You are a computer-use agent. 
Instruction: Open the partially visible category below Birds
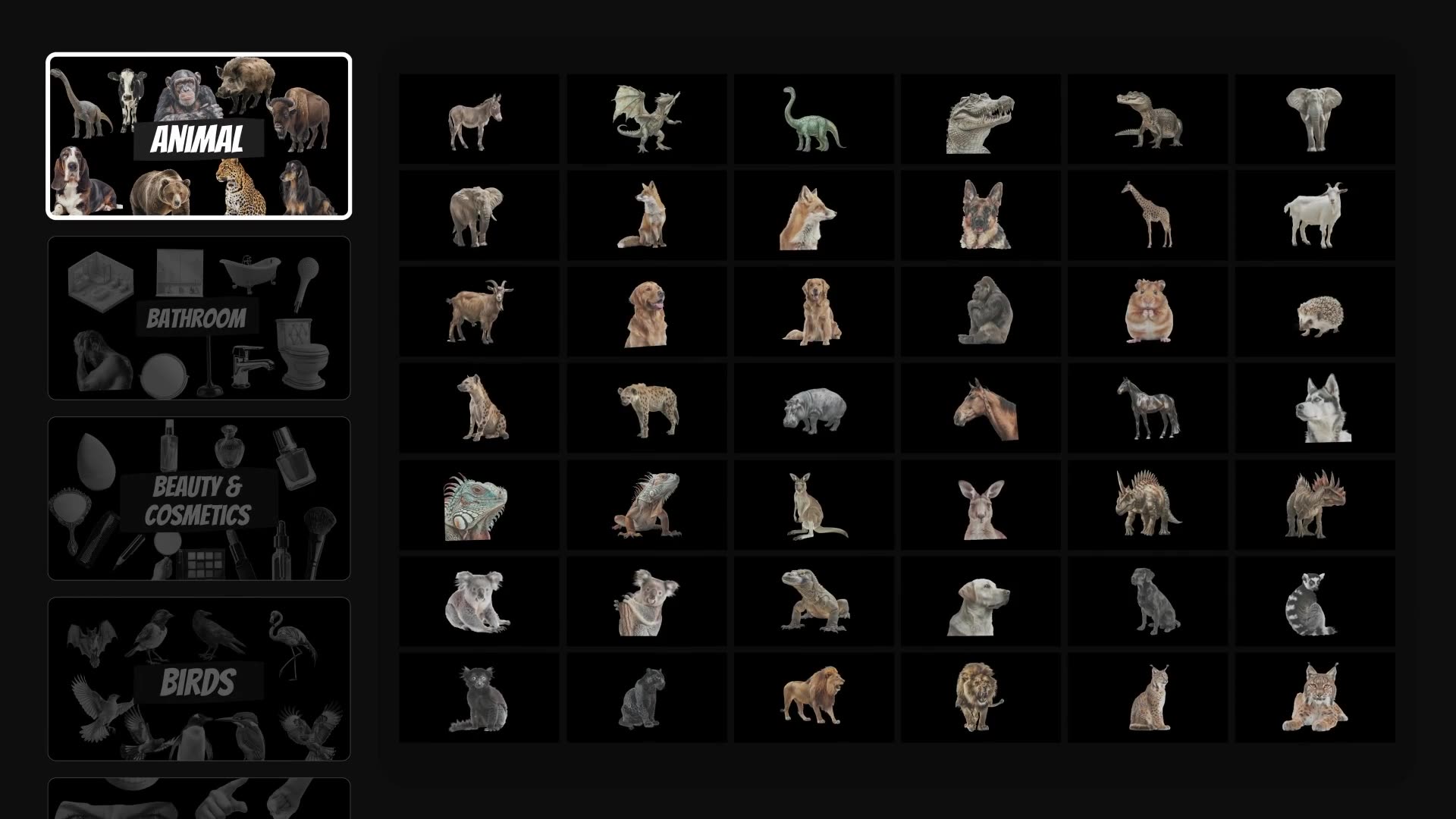(199, 799)
